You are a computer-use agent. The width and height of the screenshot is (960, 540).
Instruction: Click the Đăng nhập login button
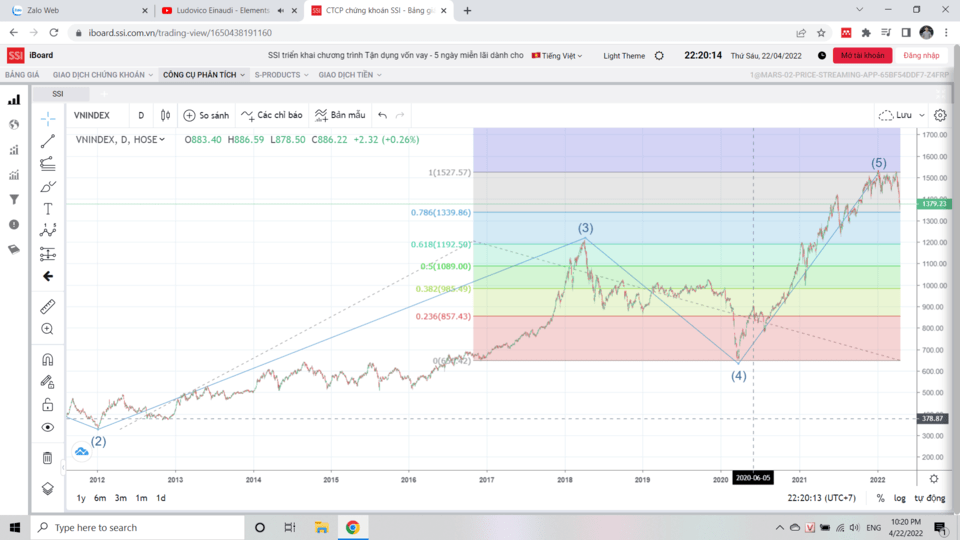921,56
